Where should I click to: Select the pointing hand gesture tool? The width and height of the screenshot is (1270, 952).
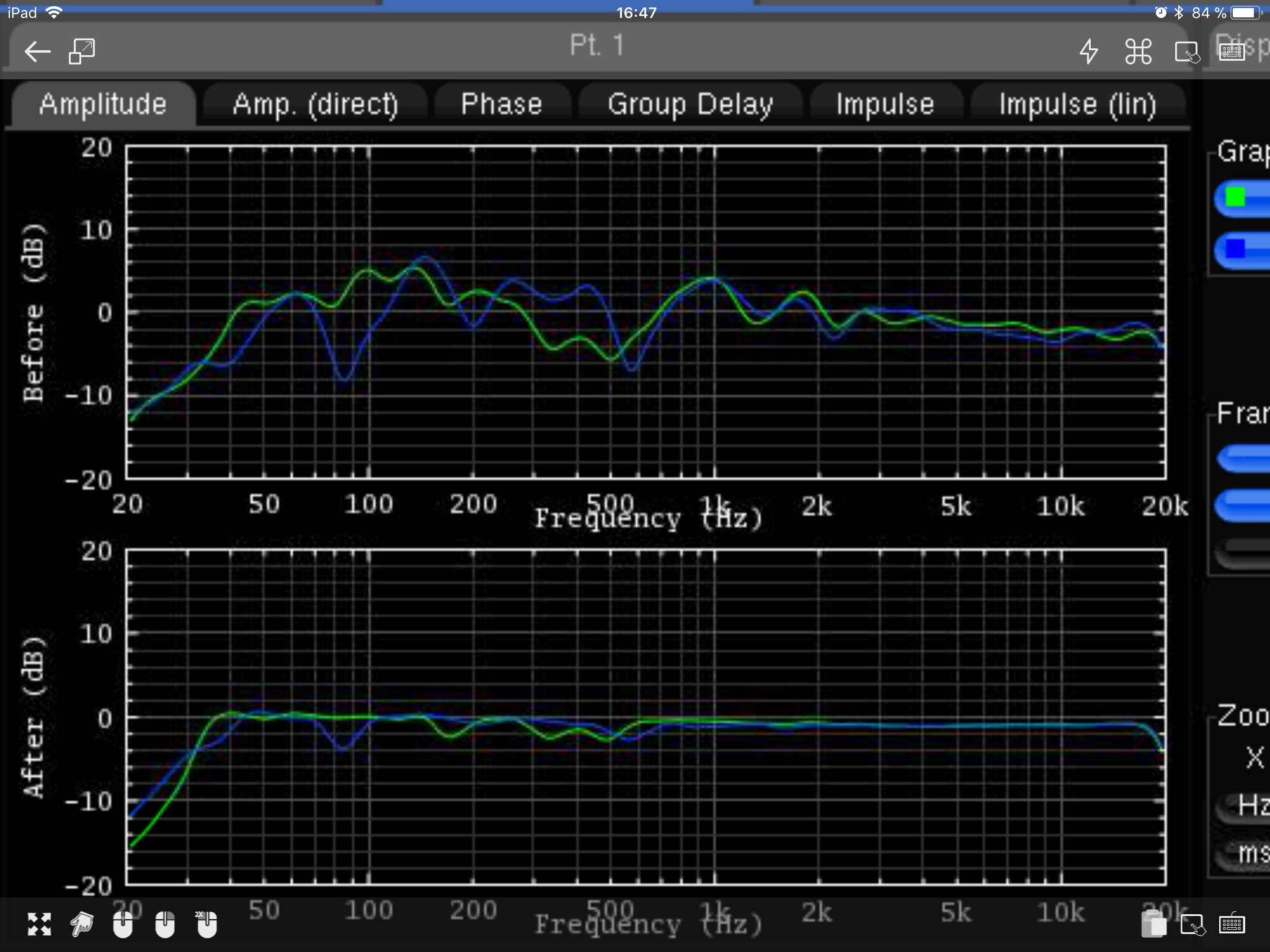(x=81, y=924)
